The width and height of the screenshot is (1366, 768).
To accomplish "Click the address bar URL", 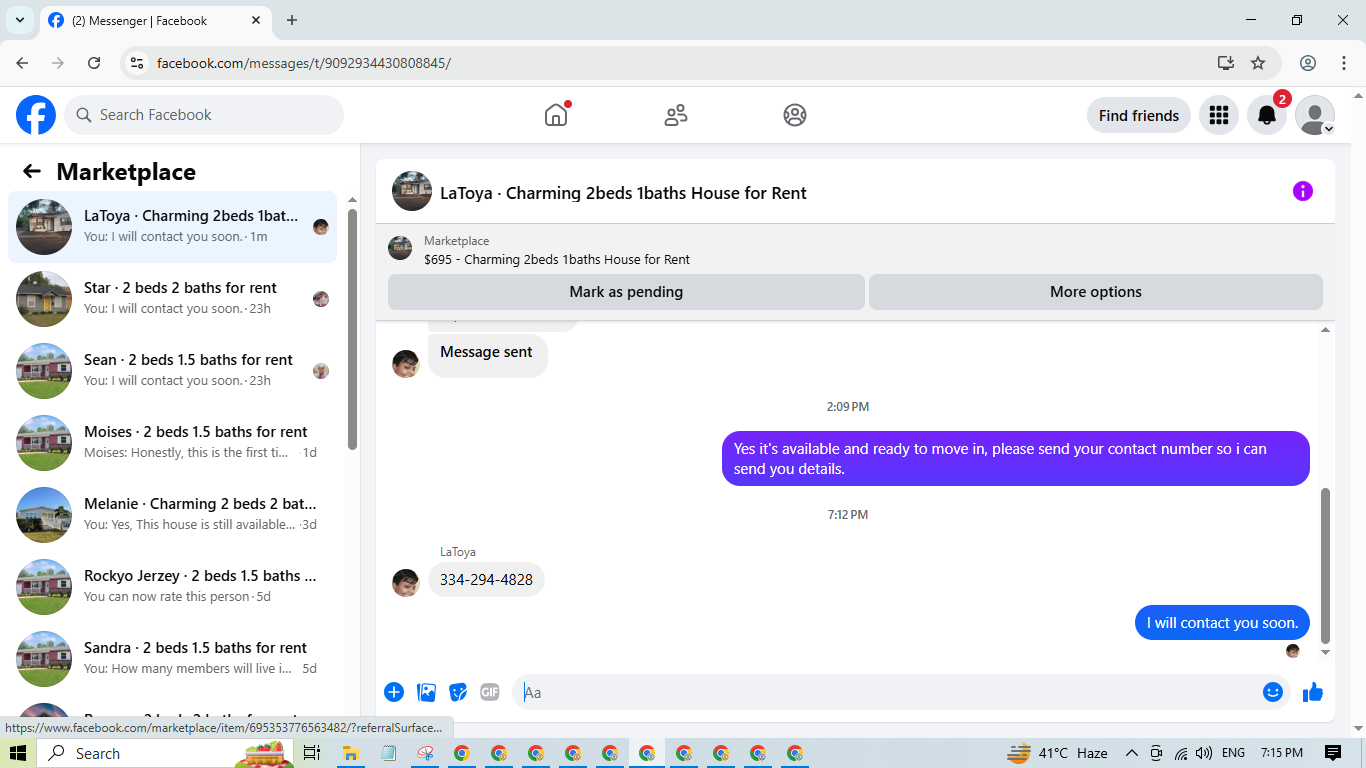I will 304,63.
